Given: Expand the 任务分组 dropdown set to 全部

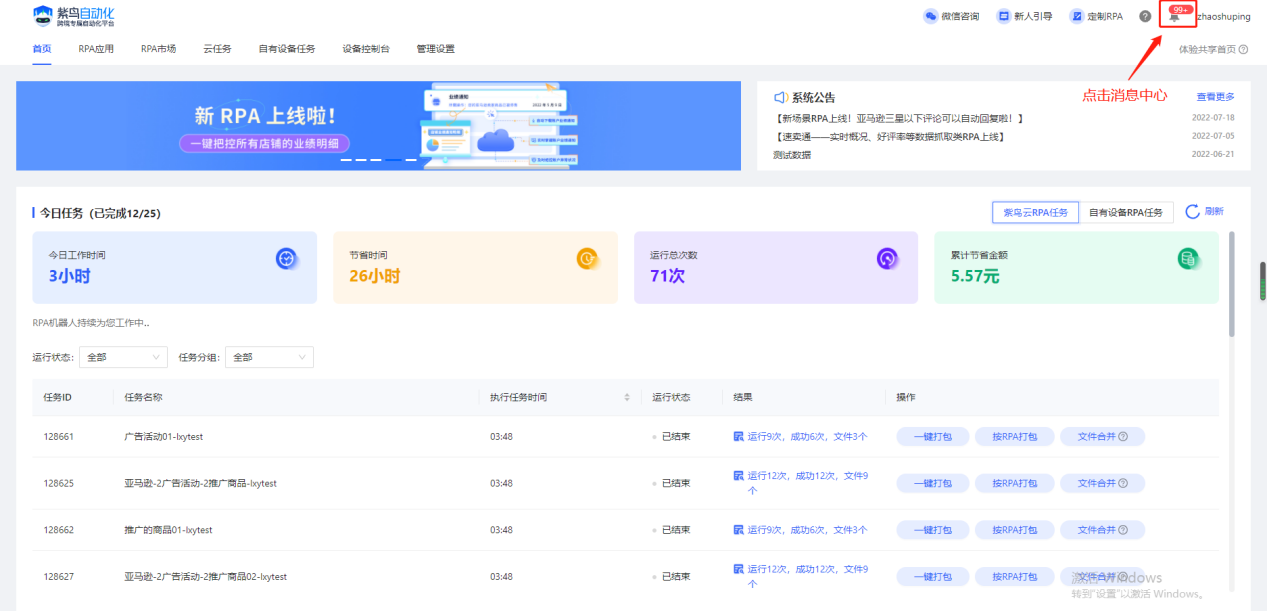Looking at the screenshot, I should 271,357.
